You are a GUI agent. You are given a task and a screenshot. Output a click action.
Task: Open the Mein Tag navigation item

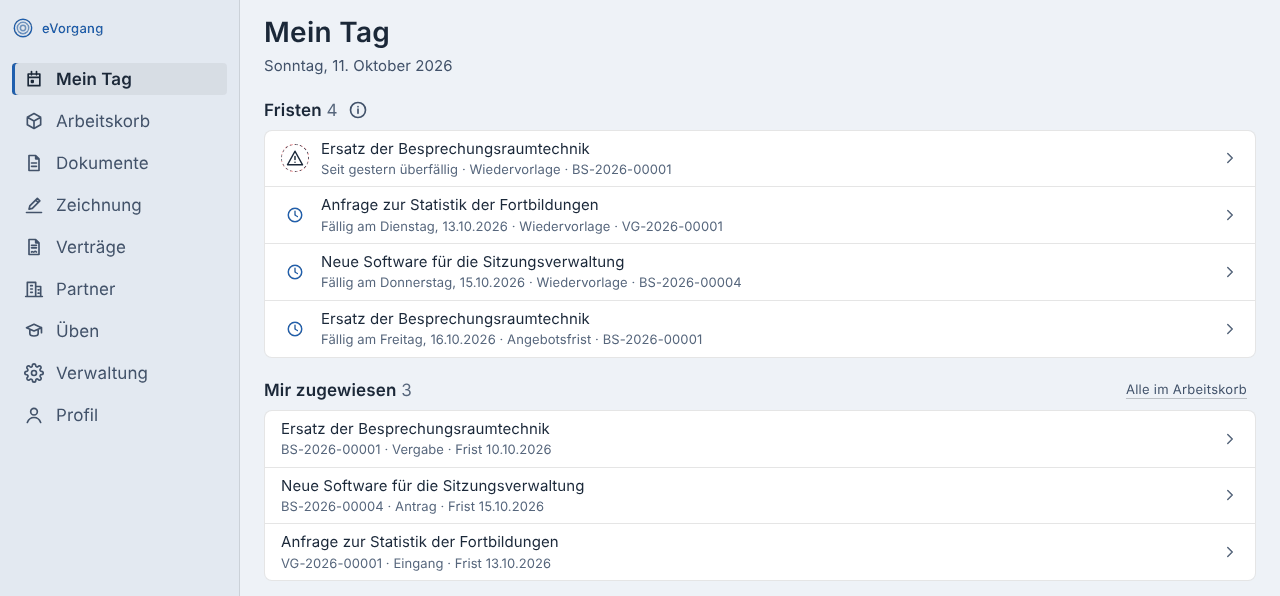coord(120,79)
